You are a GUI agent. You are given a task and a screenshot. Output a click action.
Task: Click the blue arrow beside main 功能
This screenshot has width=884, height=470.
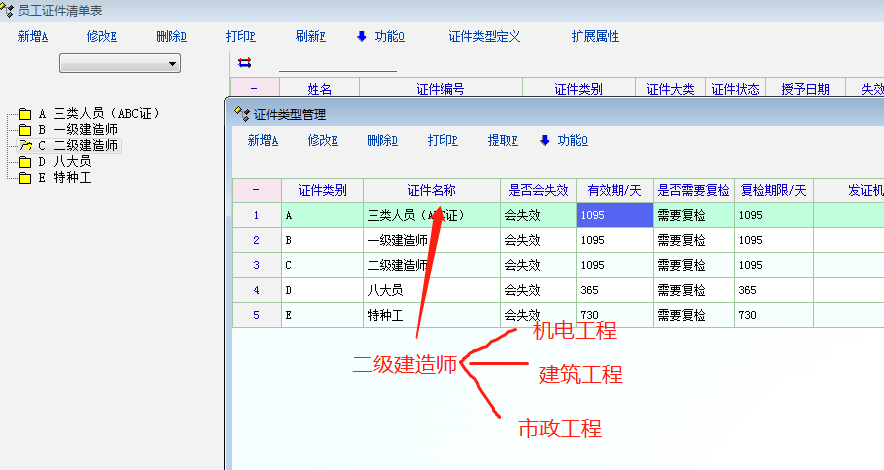click(x=362, y=36)
